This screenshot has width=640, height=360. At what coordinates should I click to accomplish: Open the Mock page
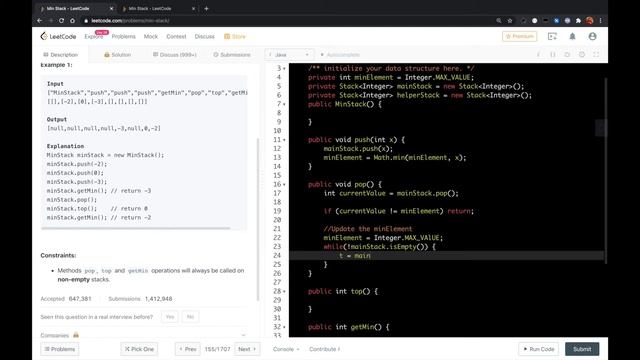pyautogui.click(x=151, y=36)
